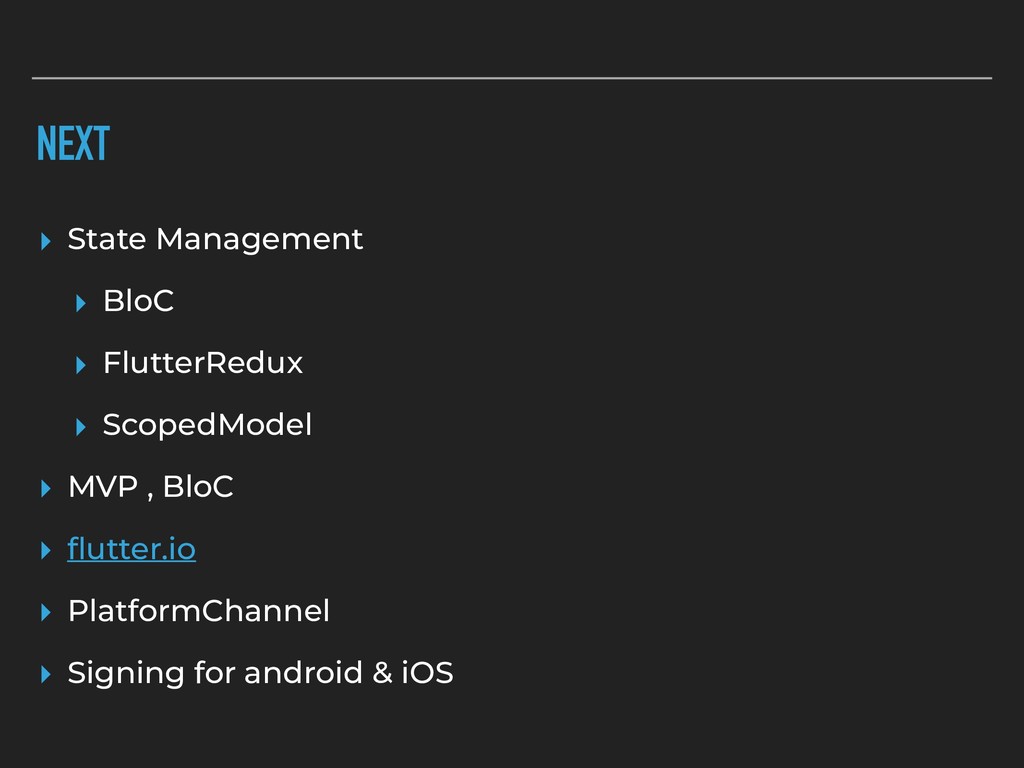Click the triangle bullet next to BloC sub-item

(x=80, y=303)
